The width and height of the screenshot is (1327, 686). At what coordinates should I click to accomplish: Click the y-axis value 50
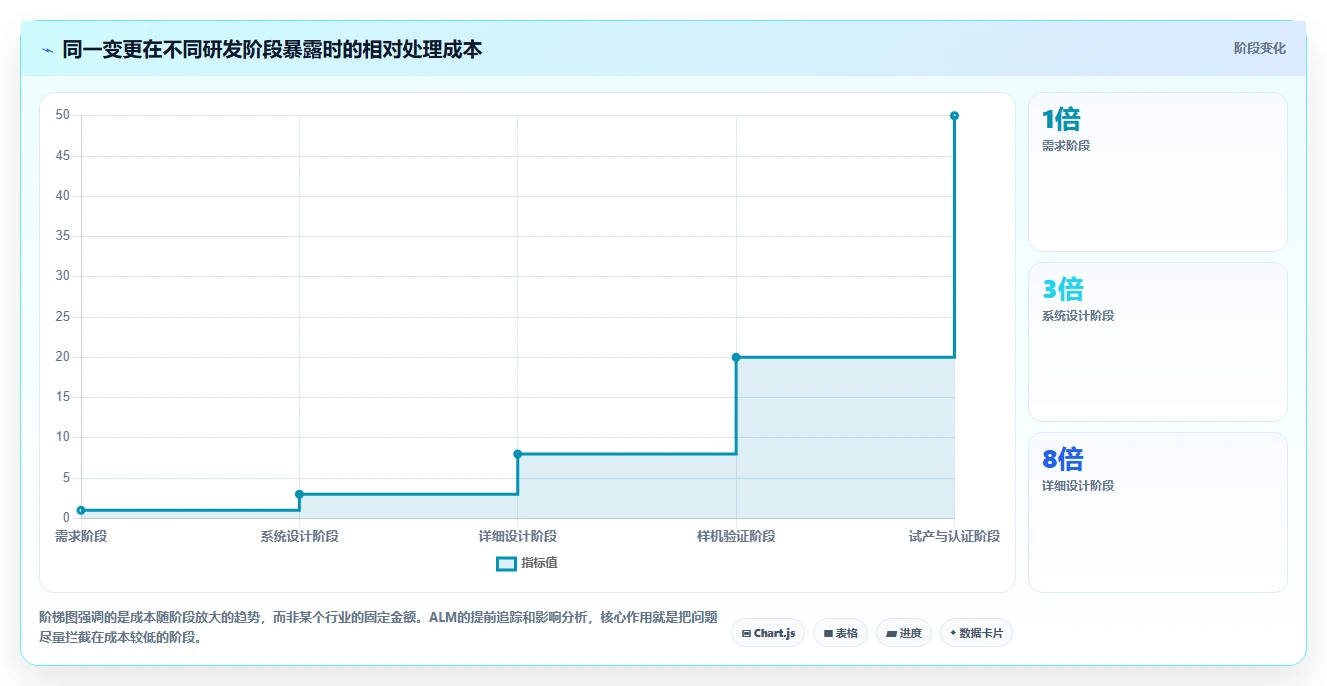click(62, 115)
